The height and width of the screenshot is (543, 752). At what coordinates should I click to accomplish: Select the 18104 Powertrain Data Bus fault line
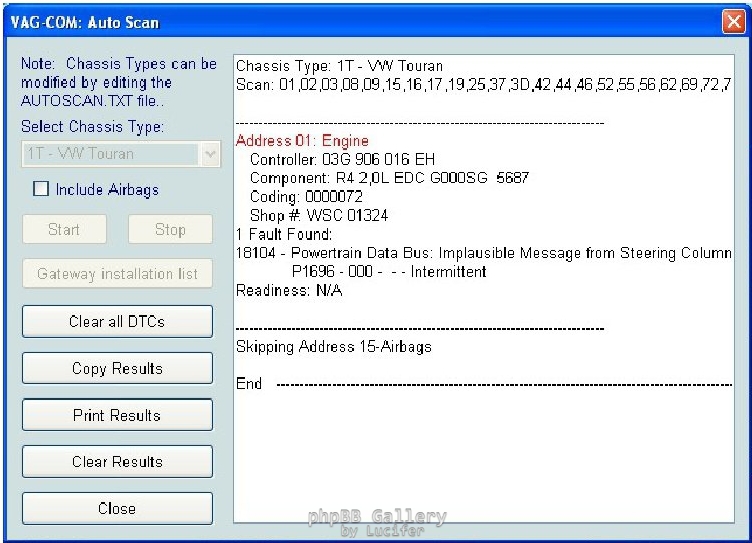point(484,254)
